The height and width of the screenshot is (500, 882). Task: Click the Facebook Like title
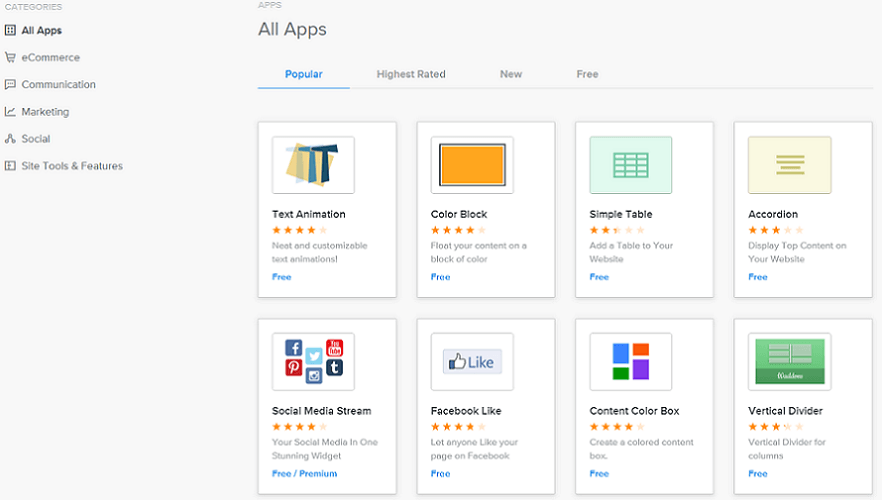tap(466, 411)
